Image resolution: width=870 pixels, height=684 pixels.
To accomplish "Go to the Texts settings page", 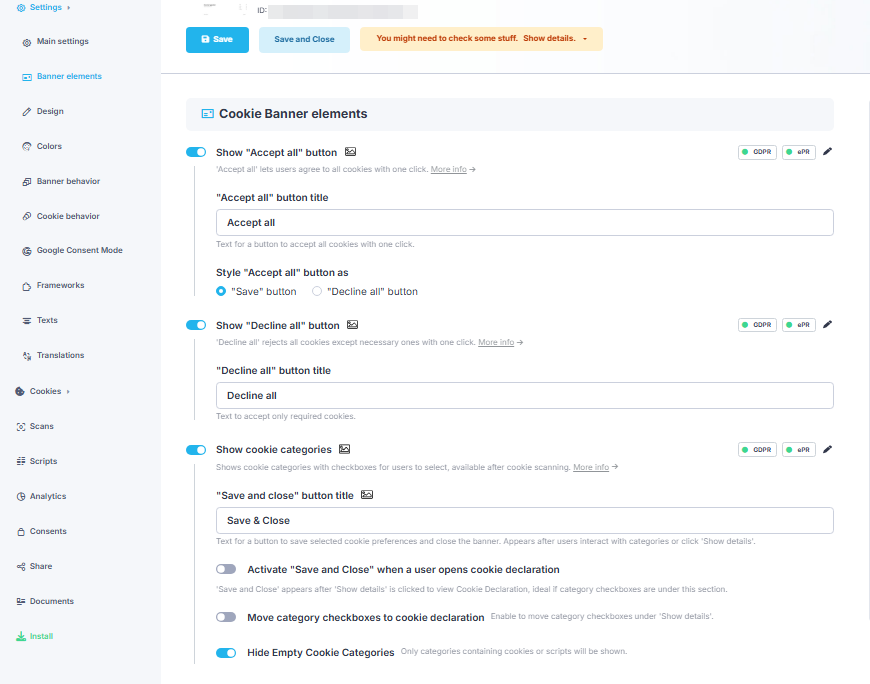I will (x=47, y=320).
